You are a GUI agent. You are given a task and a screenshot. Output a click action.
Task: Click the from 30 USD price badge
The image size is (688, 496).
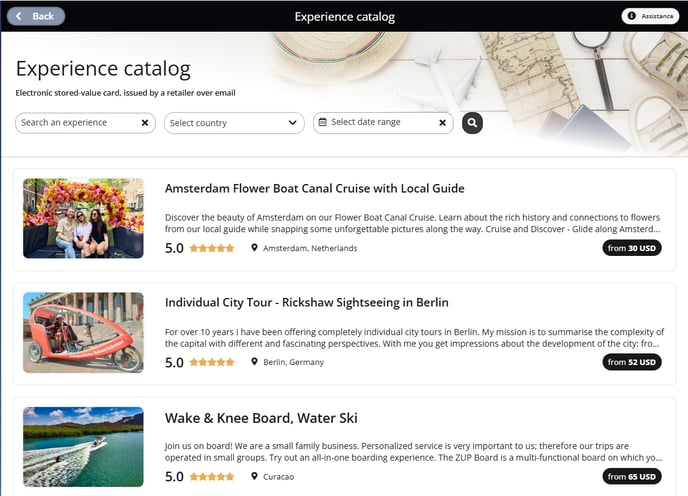coord(631,248)
